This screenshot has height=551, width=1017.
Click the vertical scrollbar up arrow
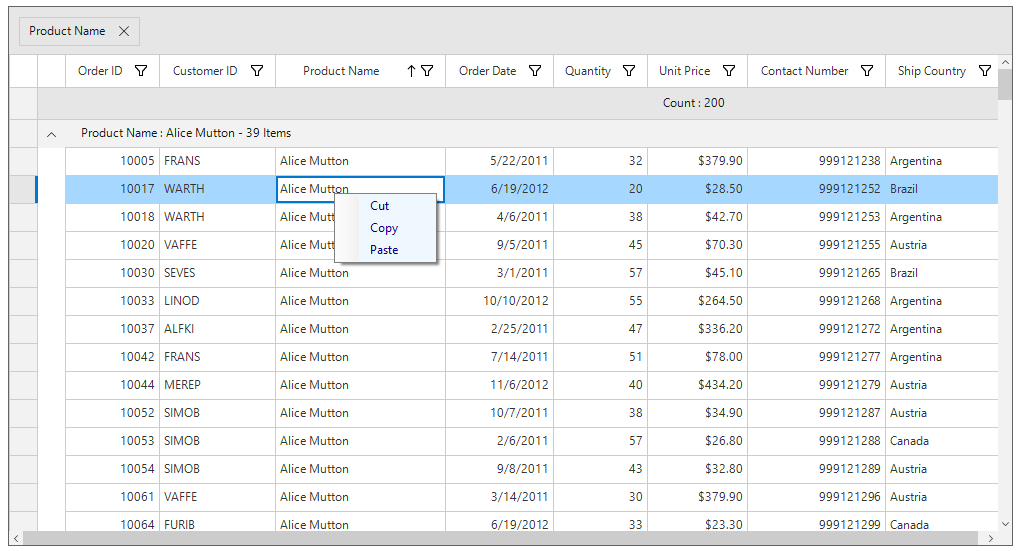coord(1005,62)
